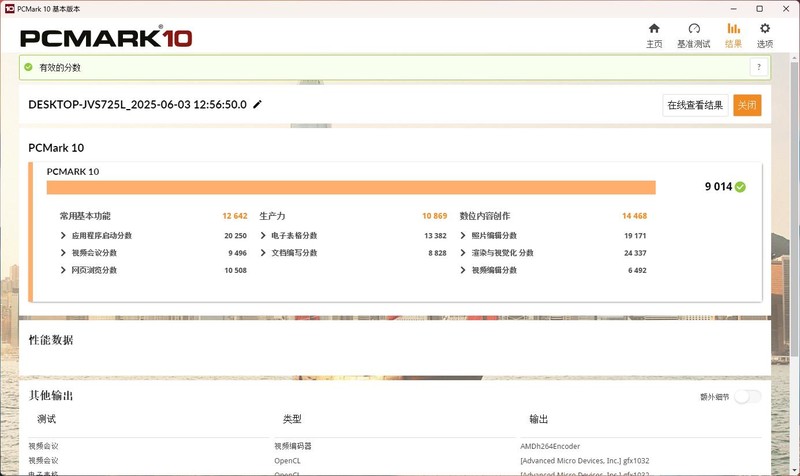Minimize the PCMark 10 window
800x476 pixels.
[x=733, y=9]
